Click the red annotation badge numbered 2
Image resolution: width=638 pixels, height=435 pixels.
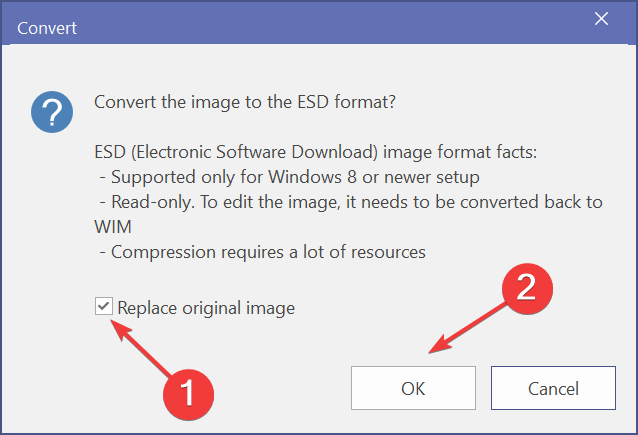529,290
